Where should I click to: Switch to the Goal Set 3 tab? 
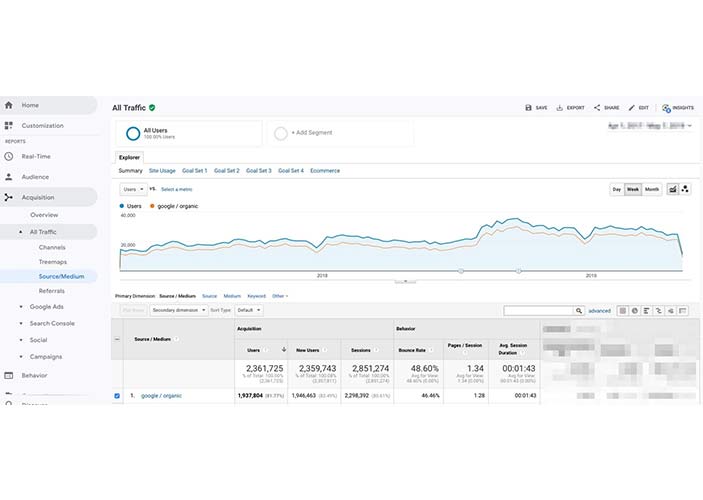coord(259,171)
